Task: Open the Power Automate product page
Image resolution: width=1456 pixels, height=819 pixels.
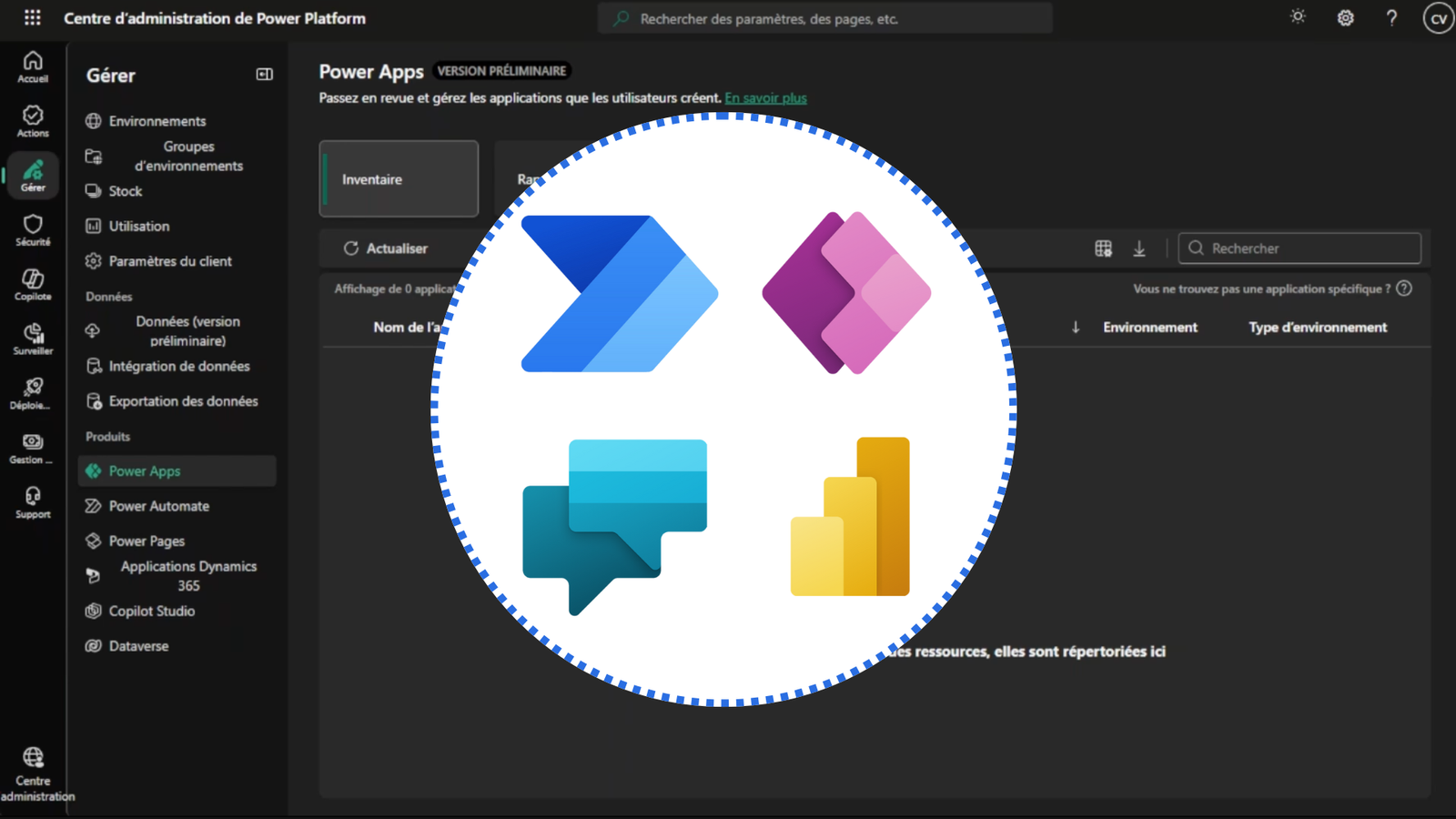Action: (x=158, y=506)
